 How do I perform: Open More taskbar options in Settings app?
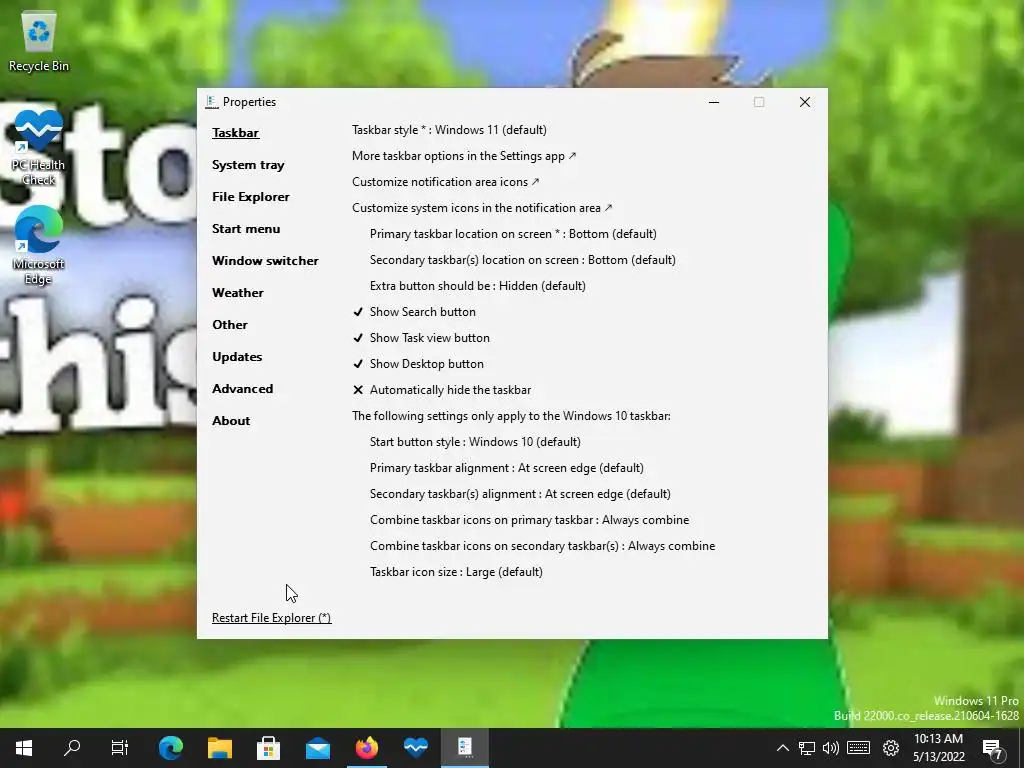[464, 156]
